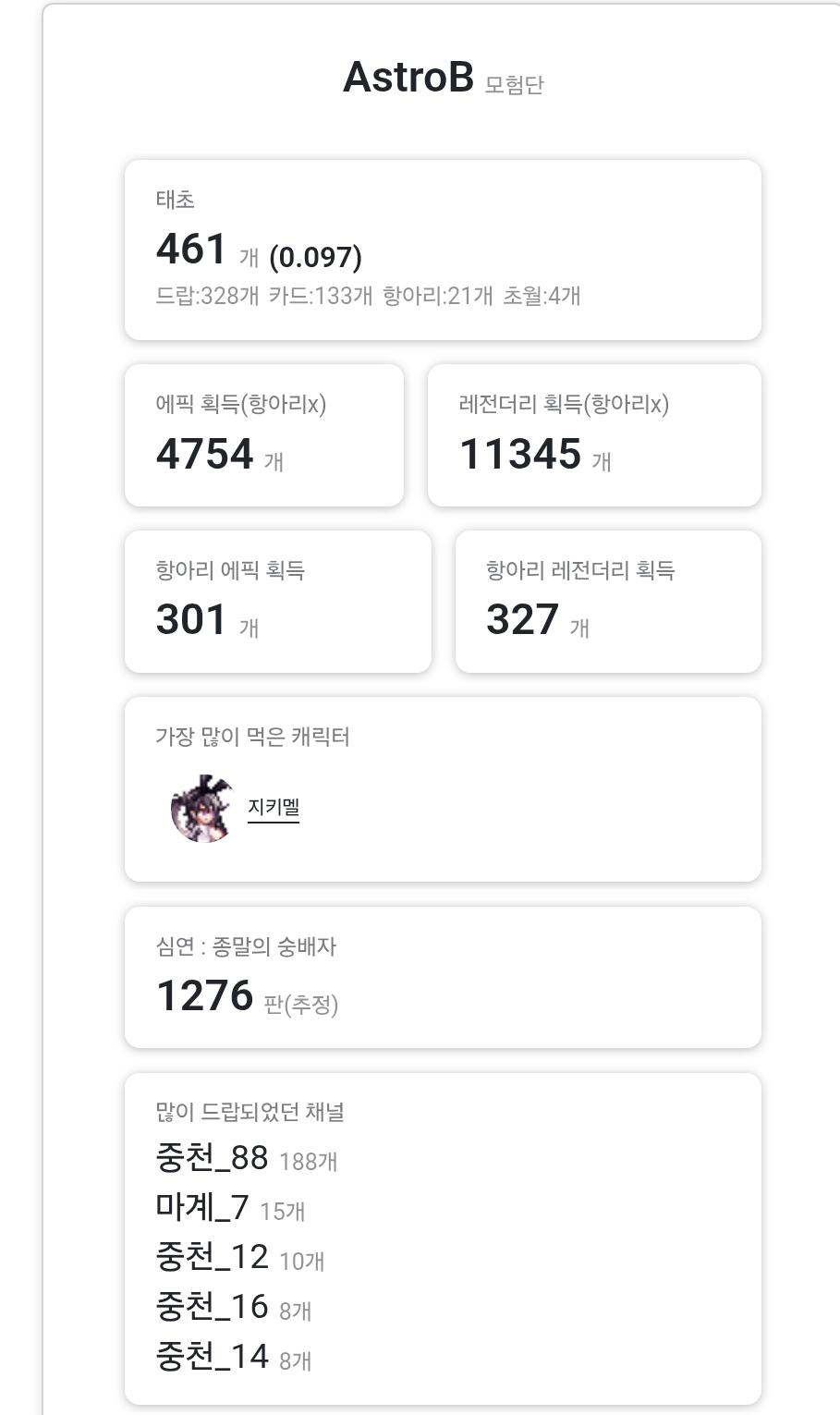This screenshot has height=1415, width=840.
Task: Open the 지키멜 character link
Action: coord(274,808)
